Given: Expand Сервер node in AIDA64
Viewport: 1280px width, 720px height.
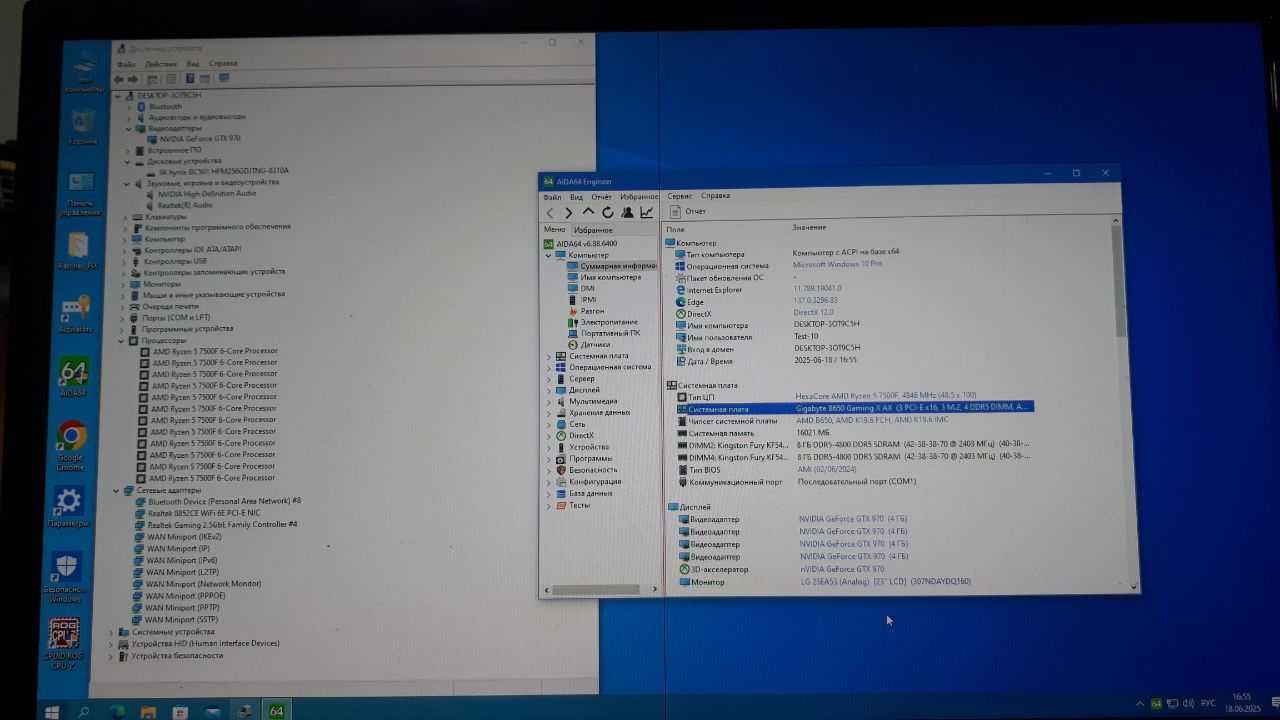Looking at the screenshot, I should tap(548, 379).
